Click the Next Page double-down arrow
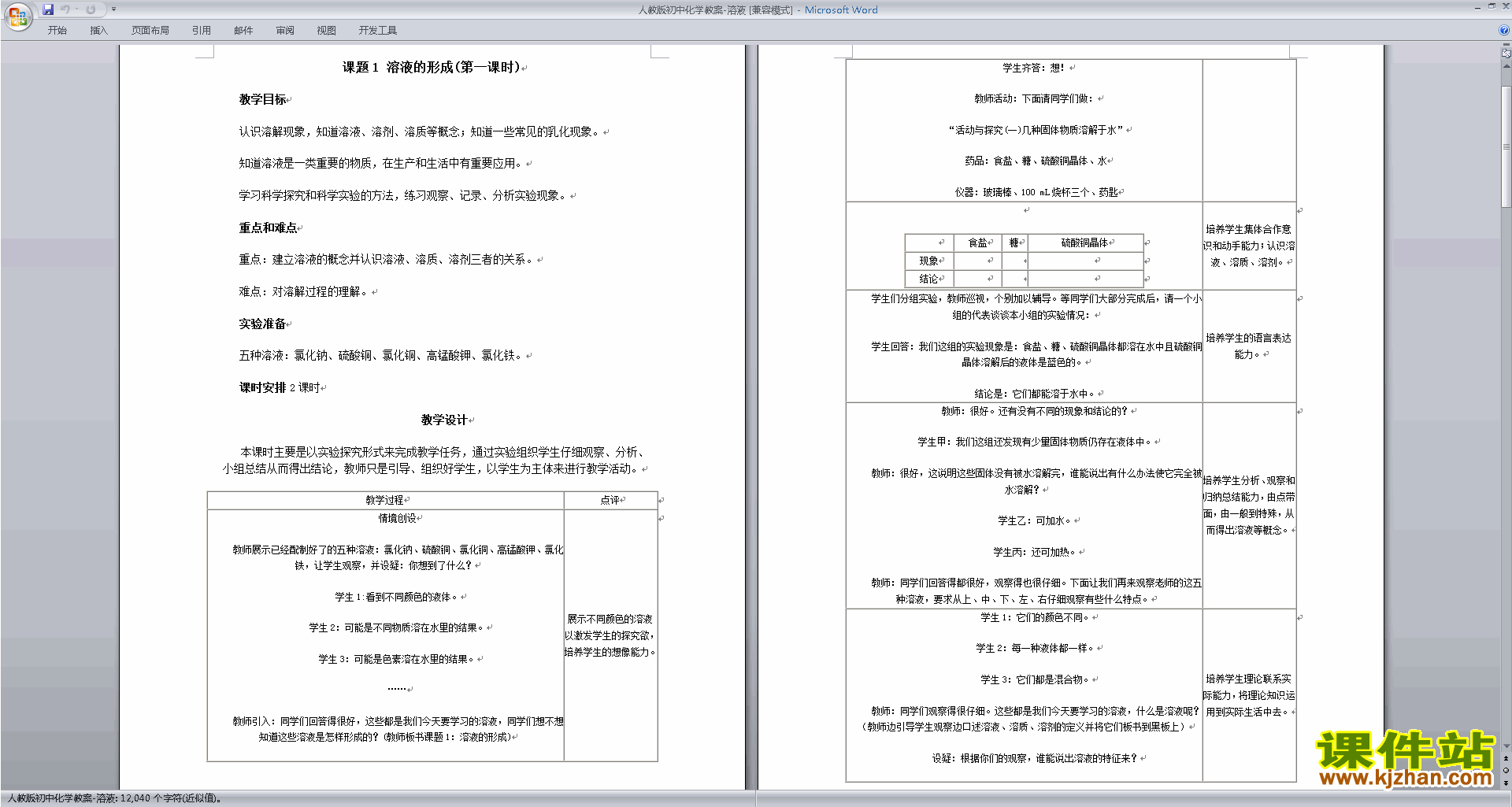This screenshot has height=807, width=1512. (1506, 783)
